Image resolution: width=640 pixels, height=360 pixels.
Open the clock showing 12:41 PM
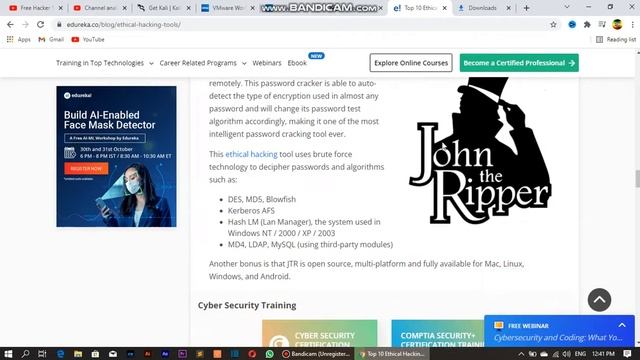click(x=603, y=354)
